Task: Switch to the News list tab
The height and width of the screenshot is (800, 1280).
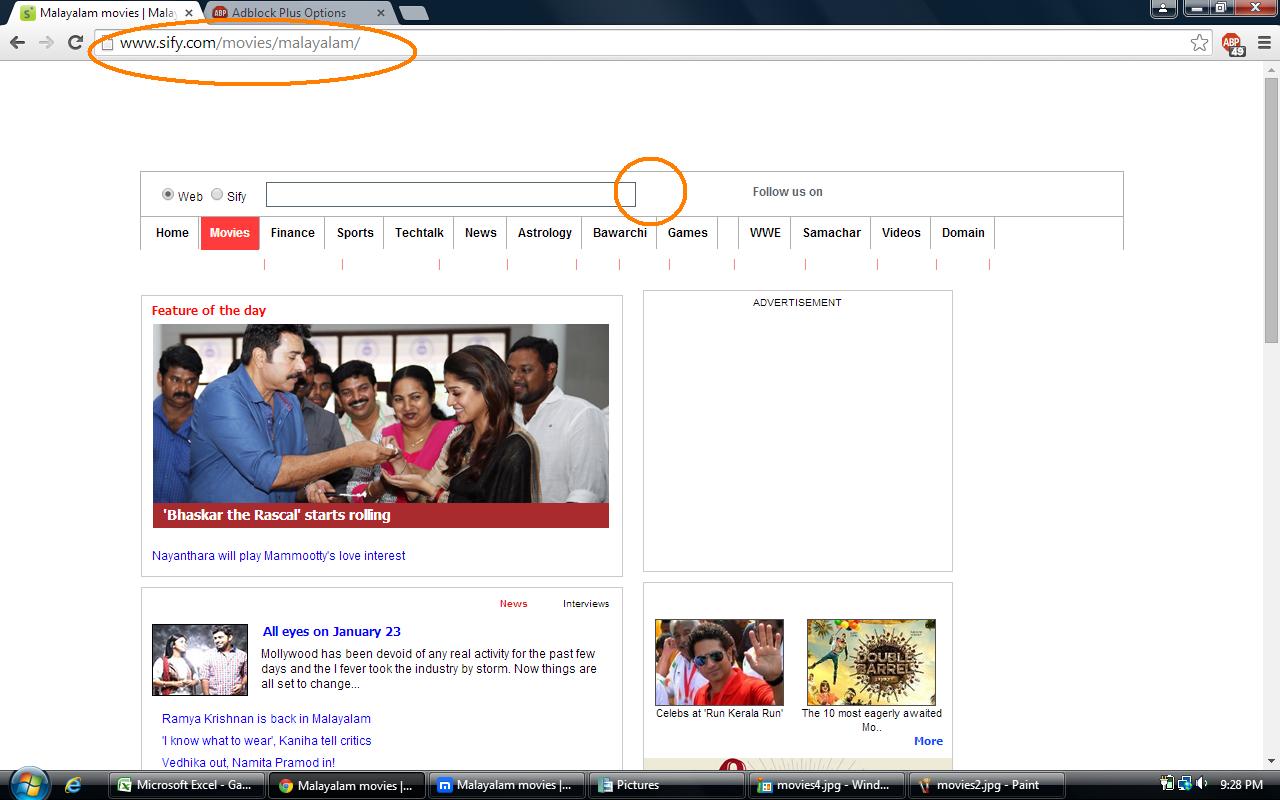Action: (x=514, y=604)
